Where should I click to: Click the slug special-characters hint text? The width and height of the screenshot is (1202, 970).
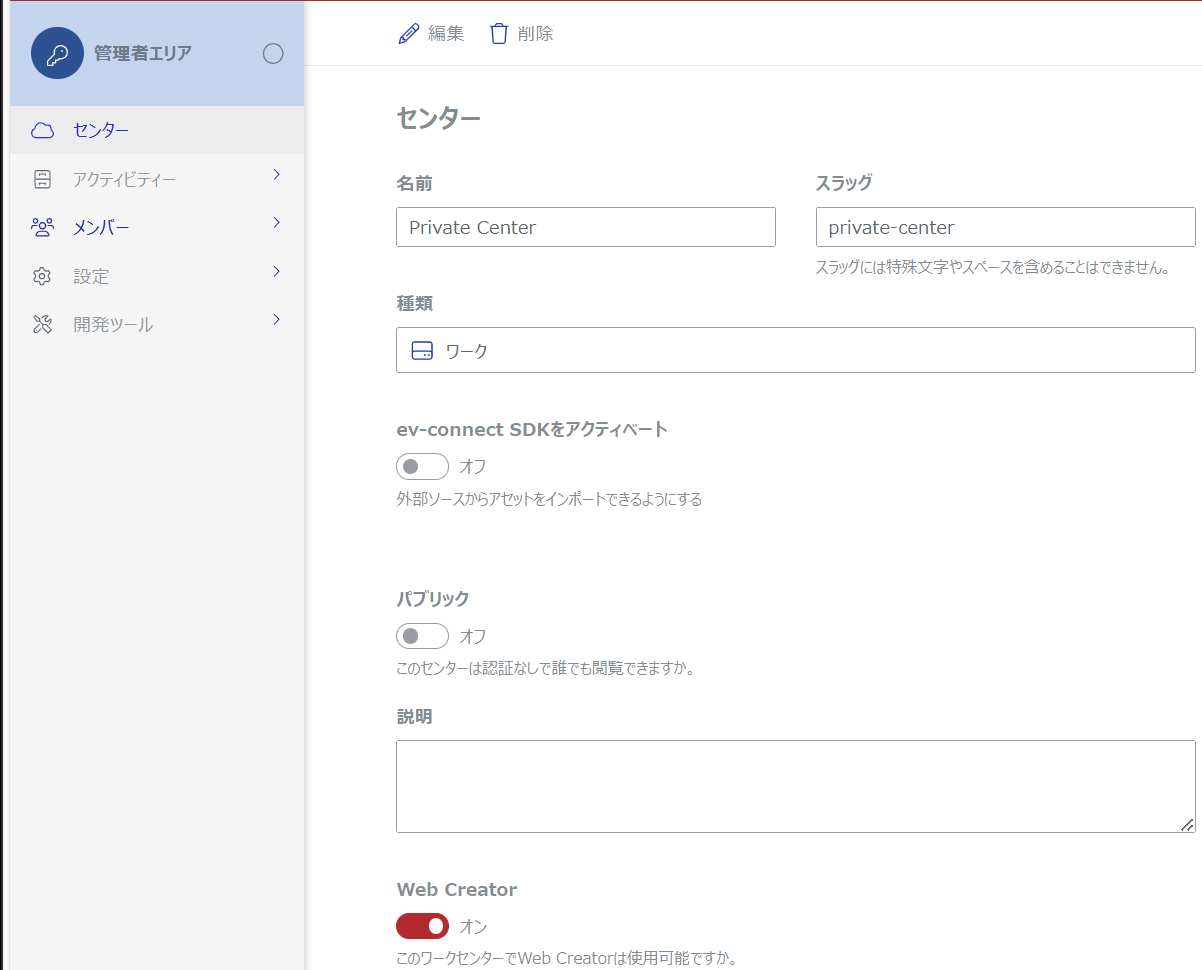[993, 268]
